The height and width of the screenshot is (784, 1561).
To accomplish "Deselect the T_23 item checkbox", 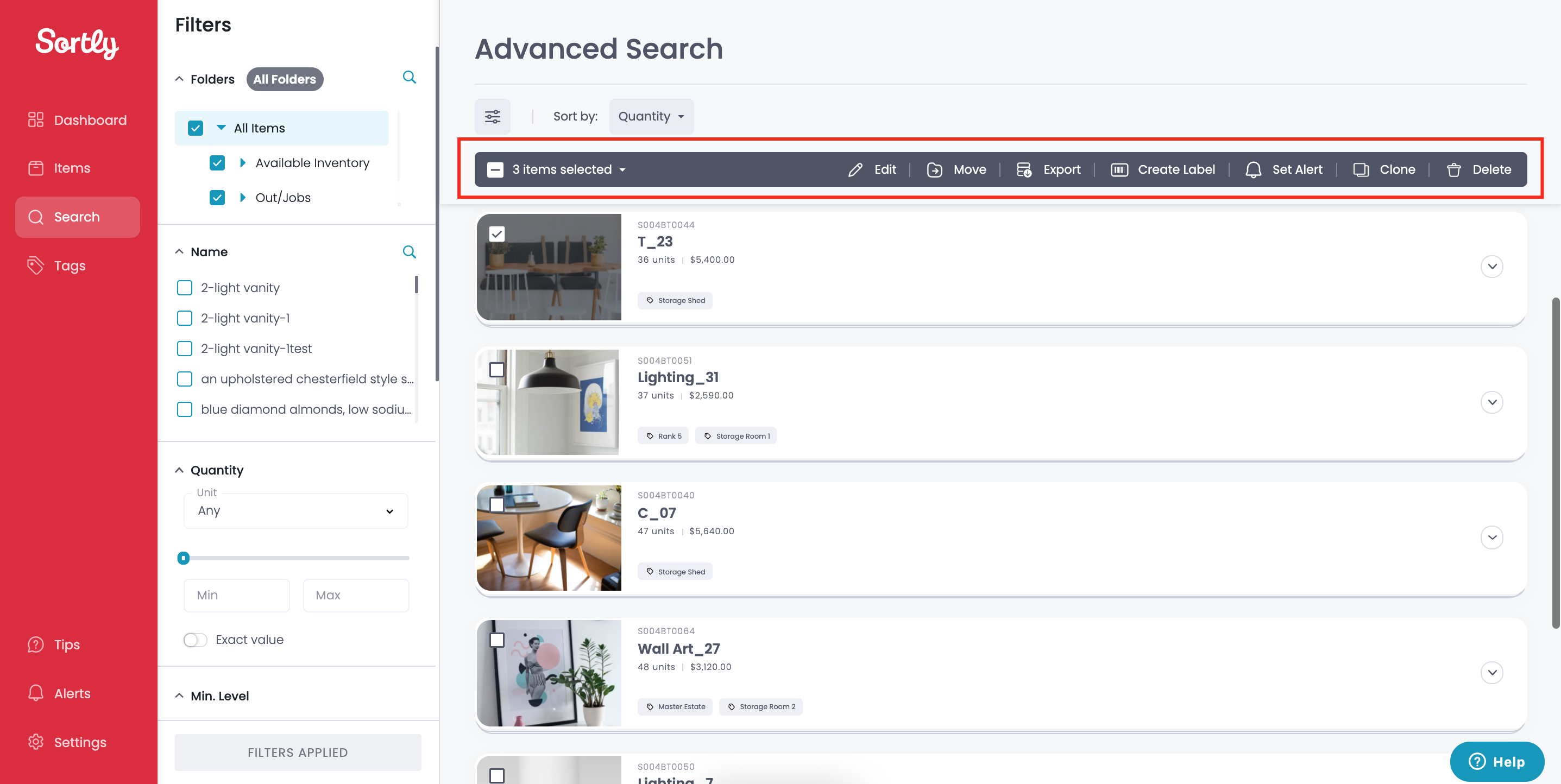I will 497,234.
